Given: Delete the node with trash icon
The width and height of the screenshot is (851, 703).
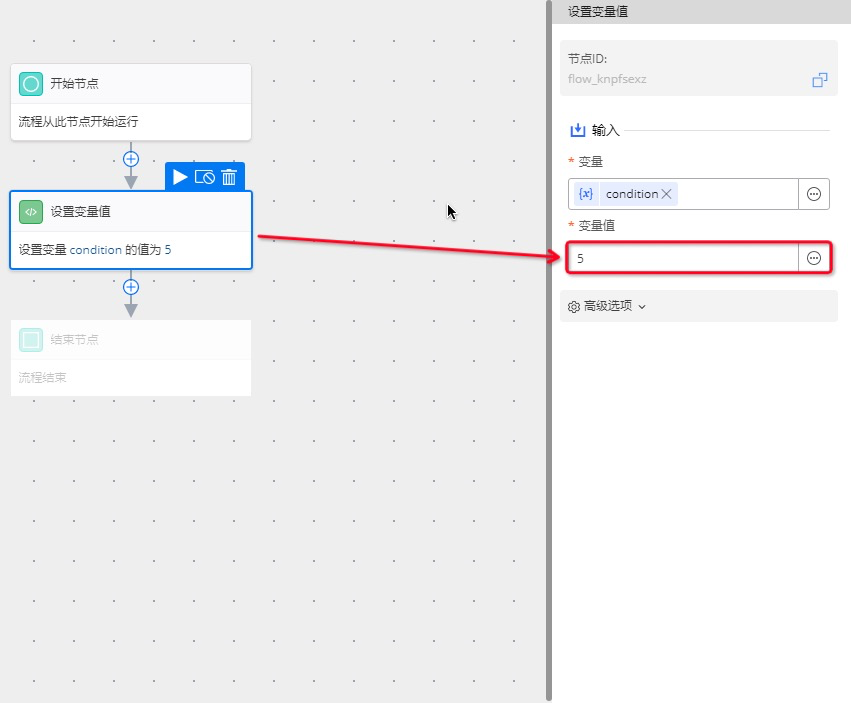Looking at the screenshot, I should 229,177.
